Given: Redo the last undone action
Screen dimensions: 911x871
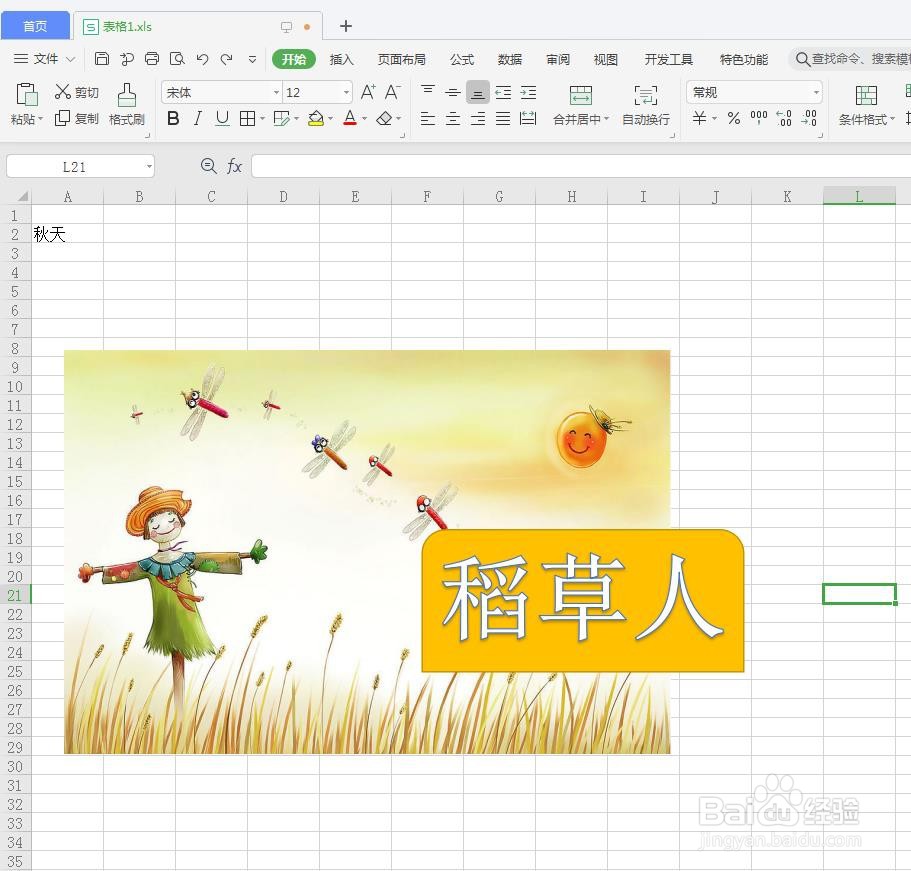Looking at the screenshot, I should (x=227, y=59).
